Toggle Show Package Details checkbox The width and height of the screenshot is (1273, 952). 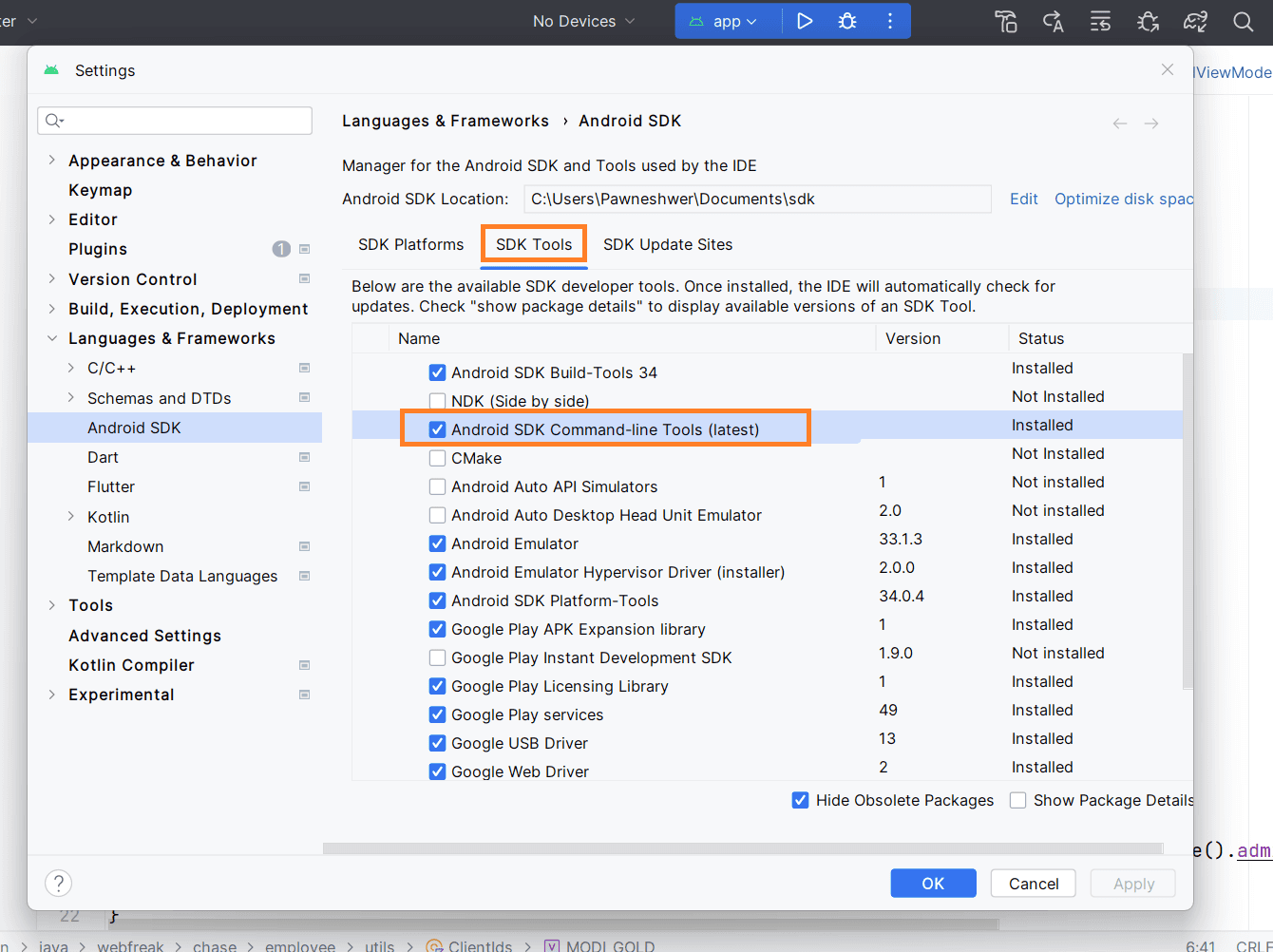[x=1017, y=800]
